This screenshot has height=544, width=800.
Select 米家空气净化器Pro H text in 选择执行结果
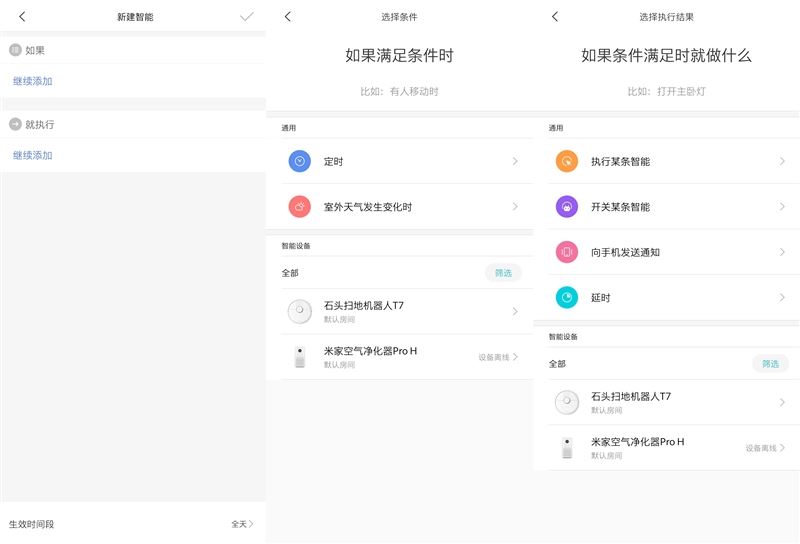pos(638,441)
